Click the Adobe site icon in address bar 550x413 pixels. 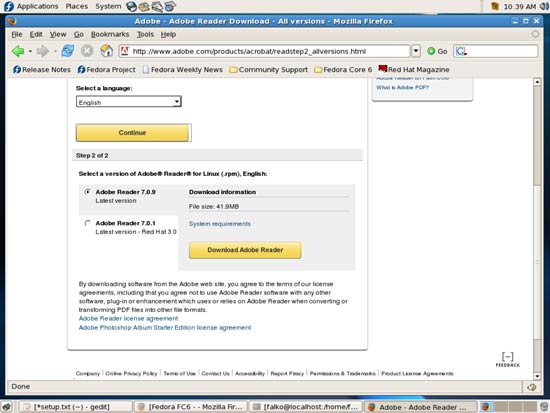125,51
